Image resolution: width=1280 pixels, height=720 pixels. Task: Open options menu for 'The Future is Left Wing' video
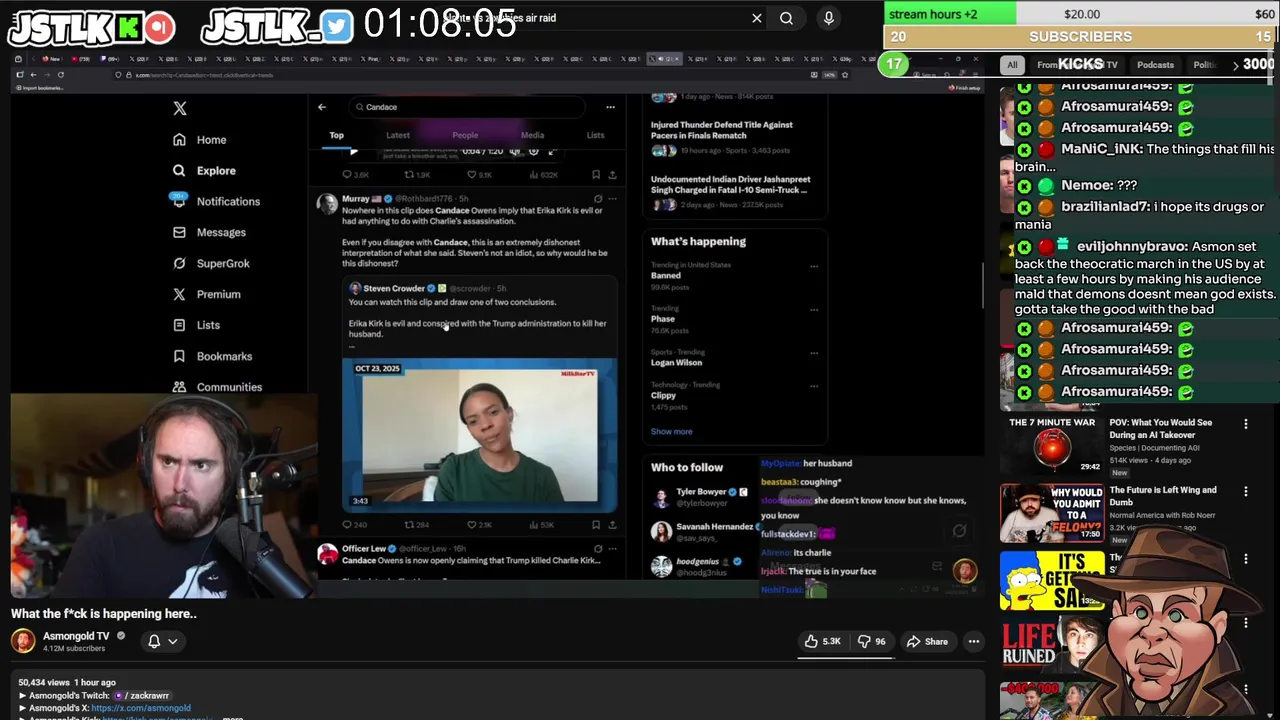click(x=1246, y=492)
